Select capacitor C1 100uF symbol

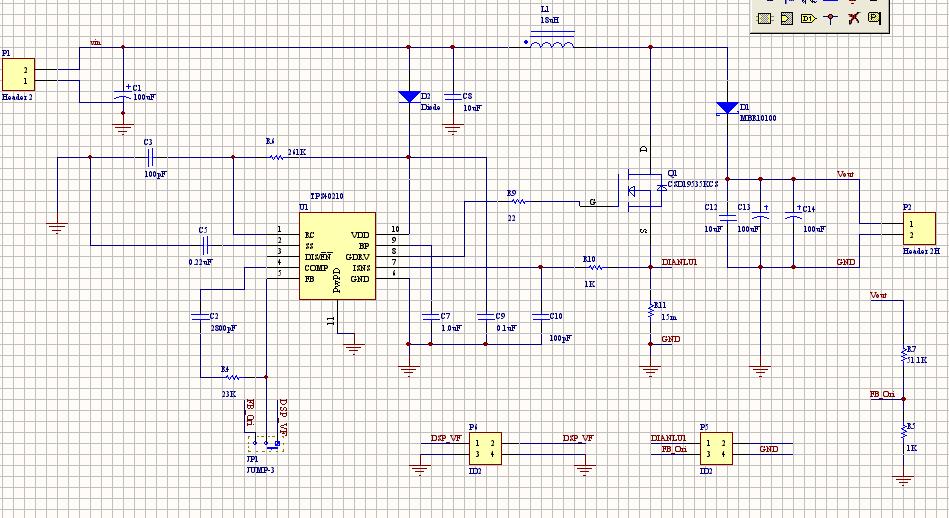[123, 96]
